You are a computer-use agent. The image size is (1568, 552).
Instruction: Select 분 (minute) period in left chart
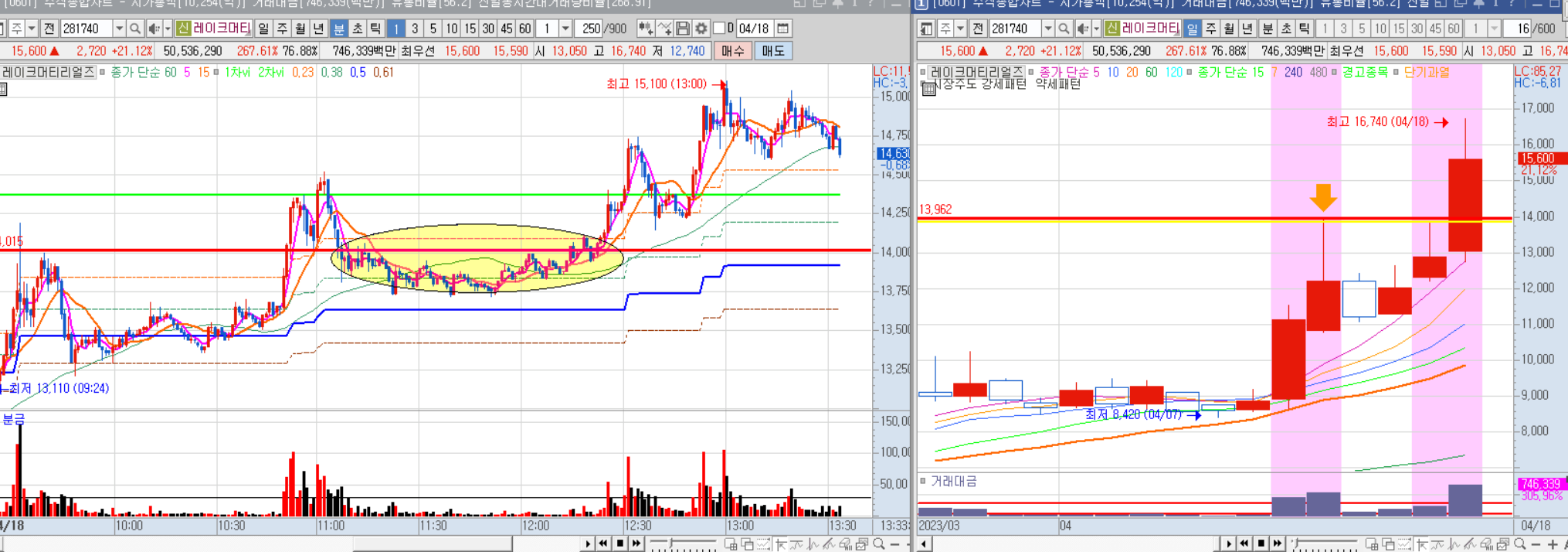(338, 29)
